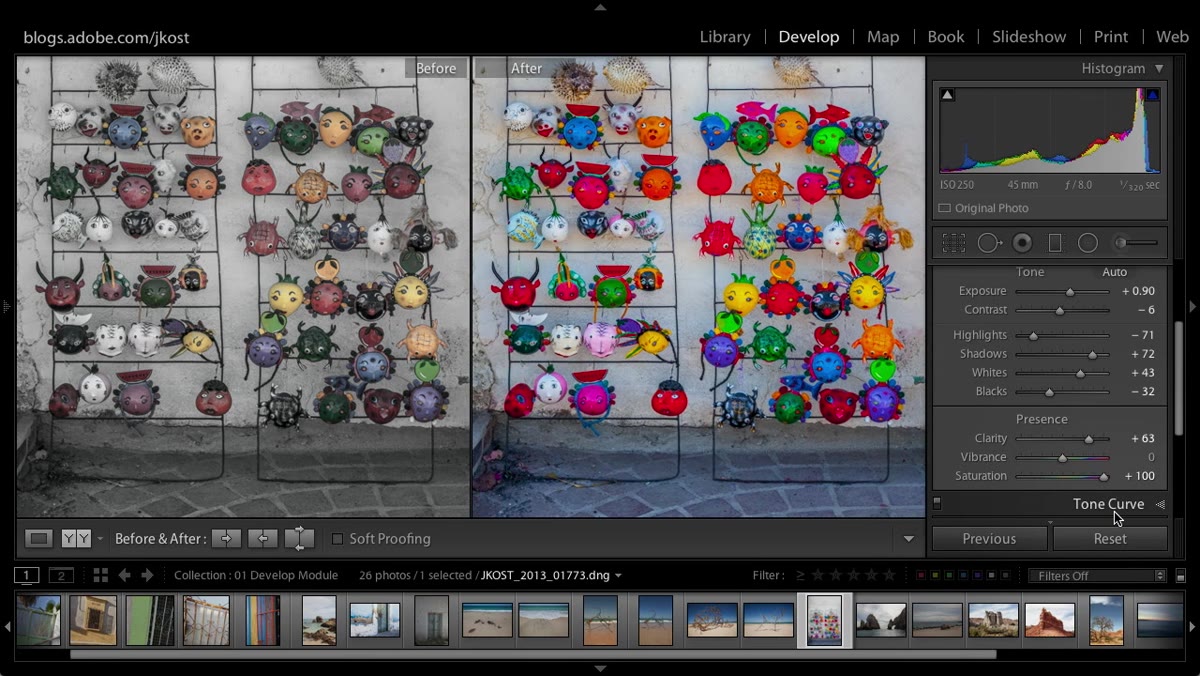
Task: Open the Filters Off preset dropdown
Action: [x=1098, y=575]
